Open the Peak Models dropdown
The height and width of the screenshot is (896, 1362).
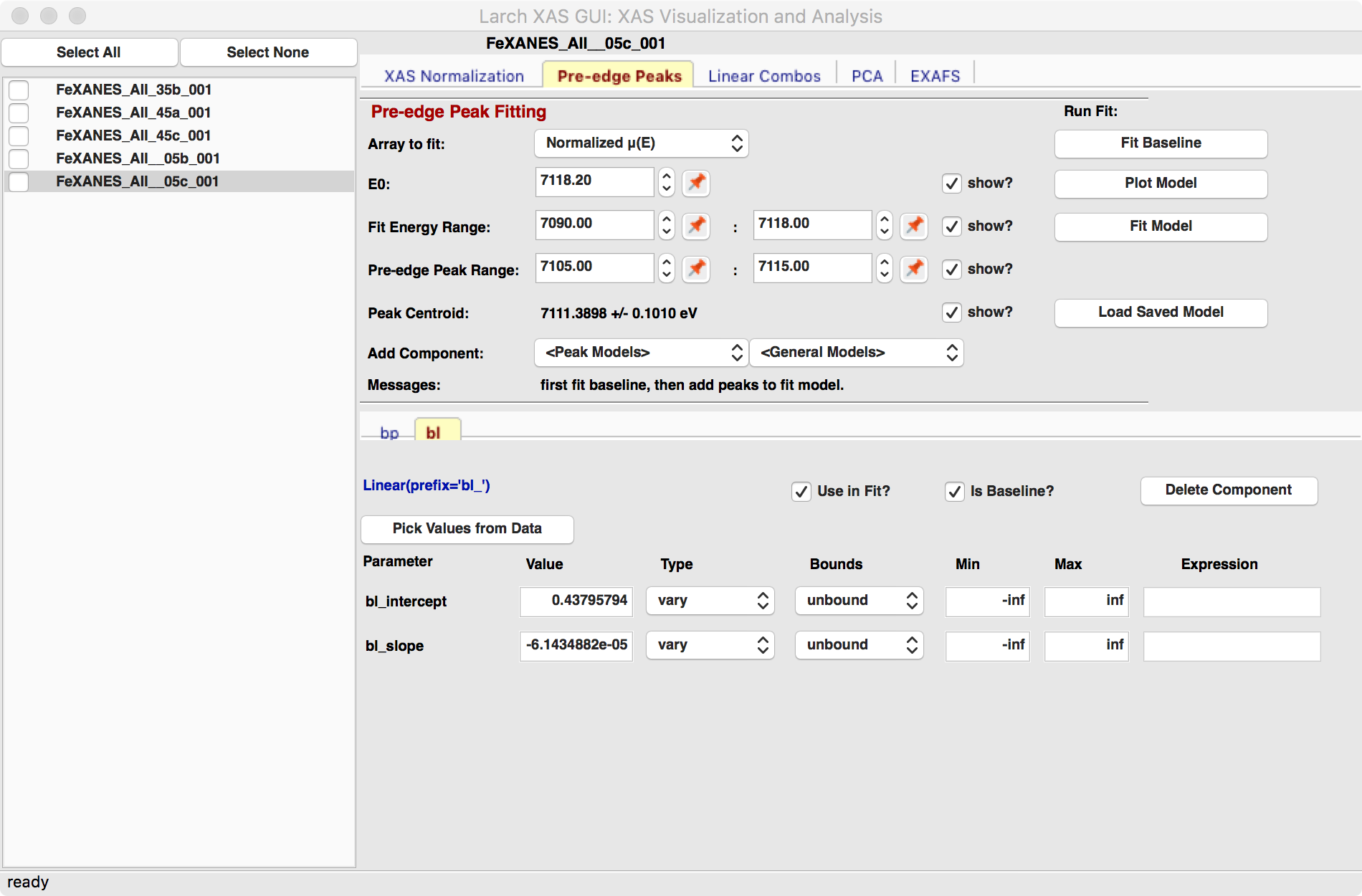[640, 352]
